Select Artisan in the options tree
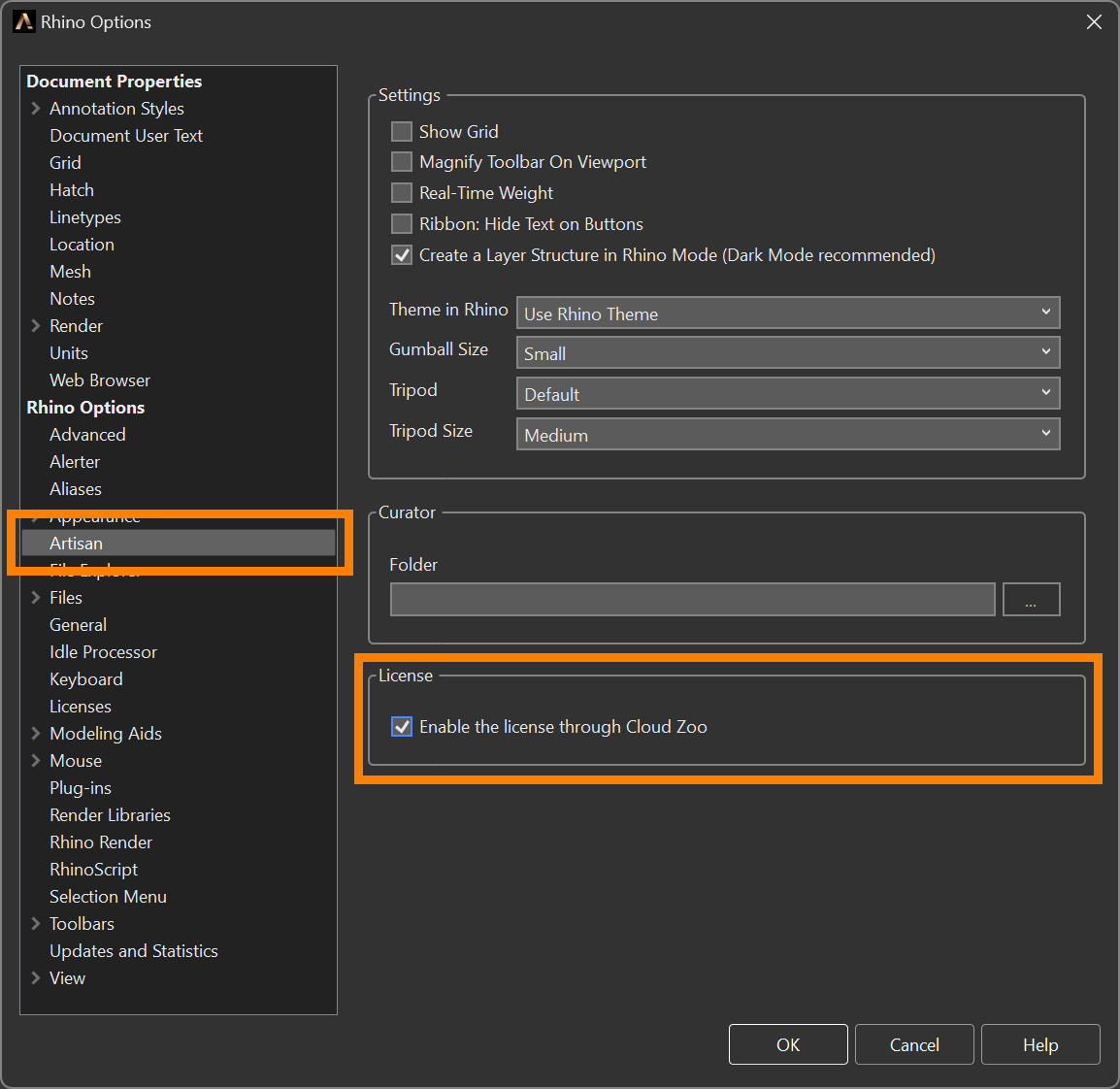Viewport: 1120px width, 1089px height. pos(77,544)
